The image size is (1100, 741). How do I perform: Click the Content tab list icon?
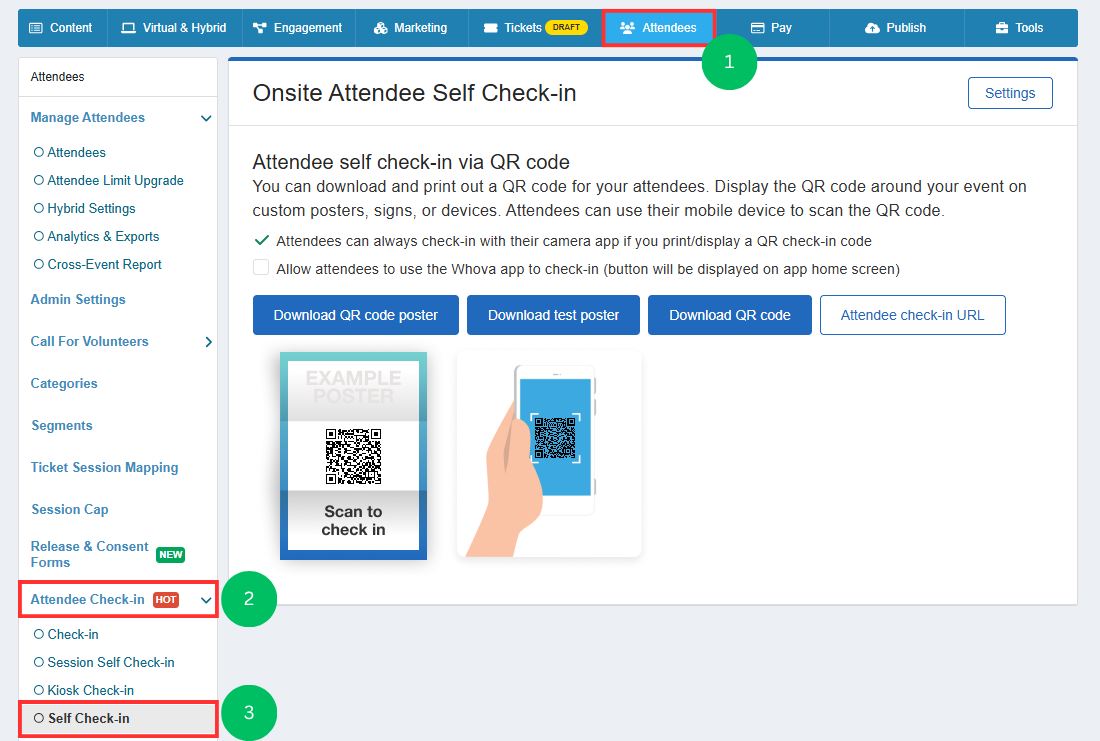[36, 28]
